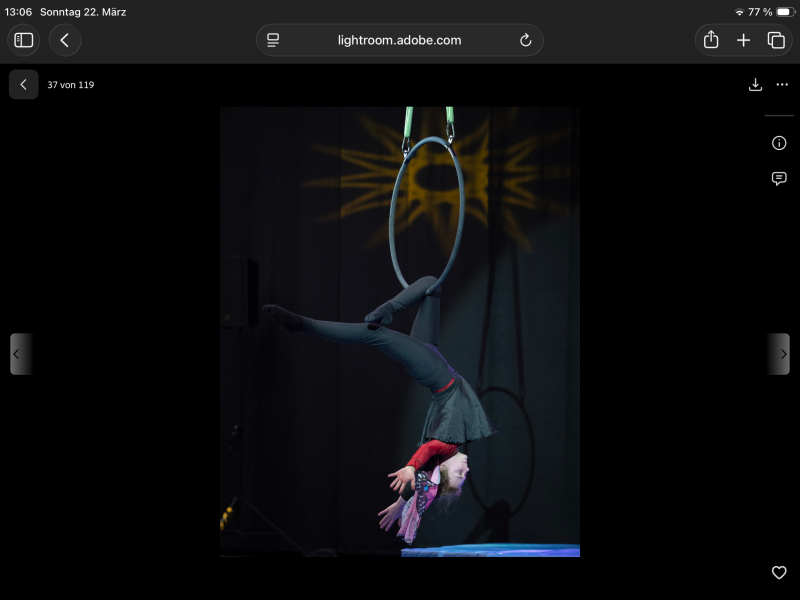Return to the album with back chevron
Image resolution: width=800 pixels, height=600 pixels.
(x=24, y=85)
